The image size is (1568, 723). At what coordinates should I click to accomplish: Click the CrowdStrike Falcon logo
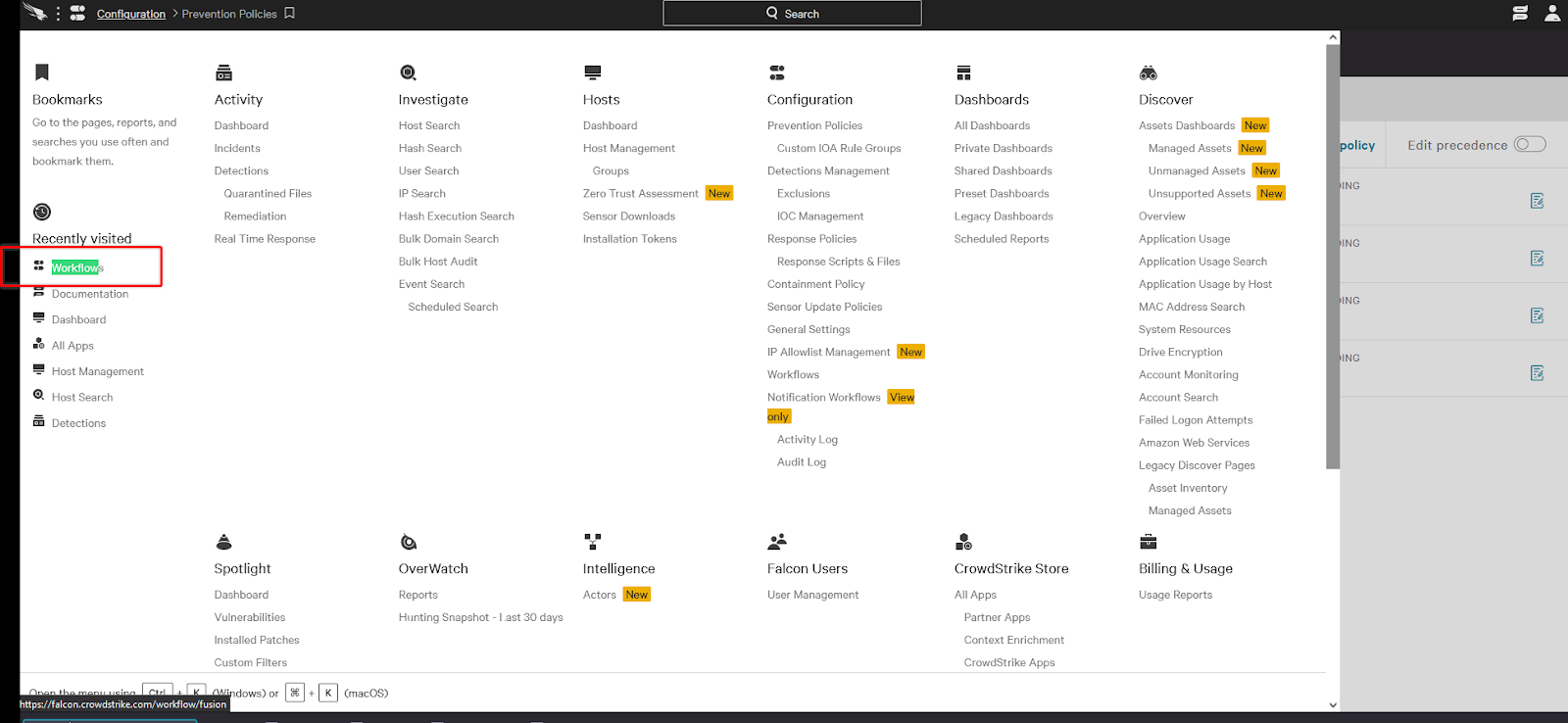pos(34,13)
